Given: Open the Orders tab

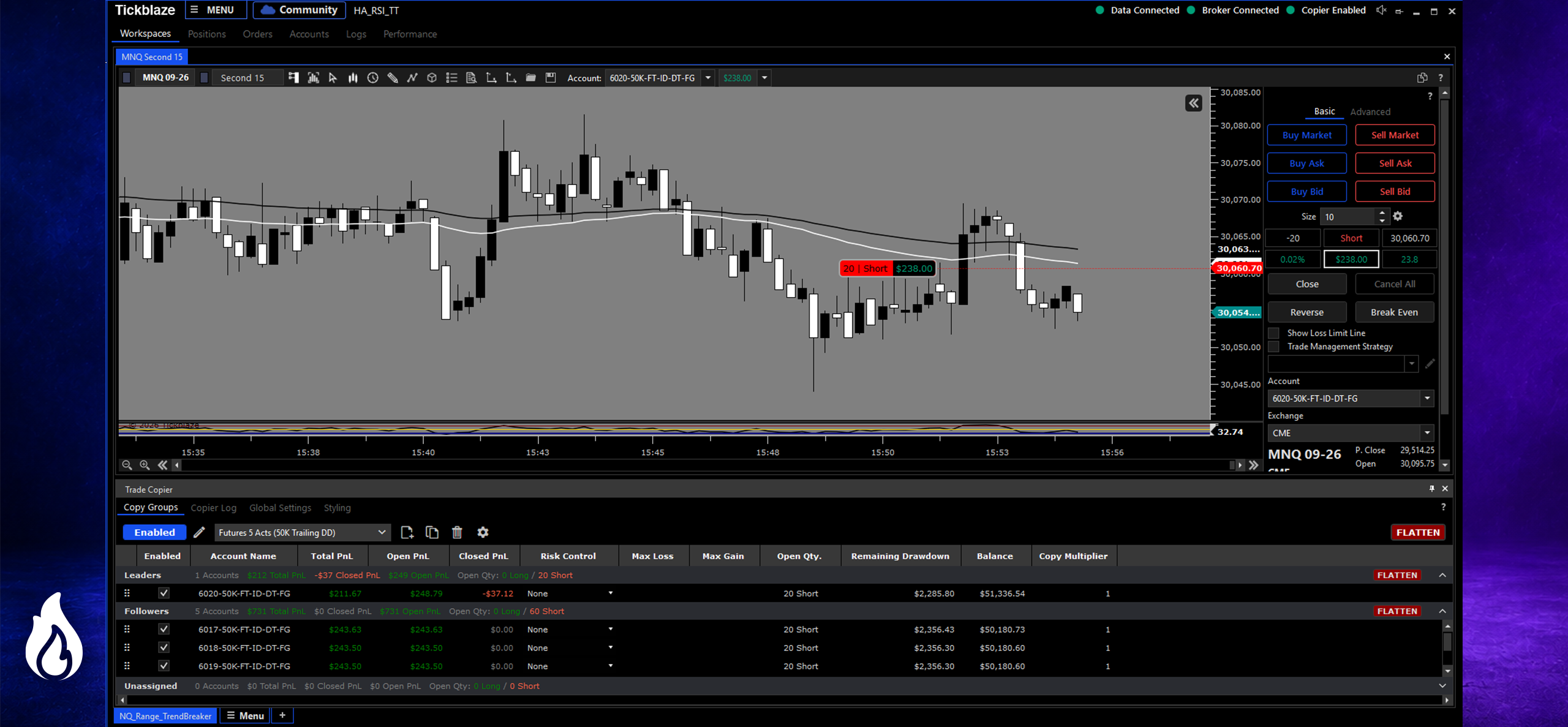Looking at the screenshot, I should point(257,34).
